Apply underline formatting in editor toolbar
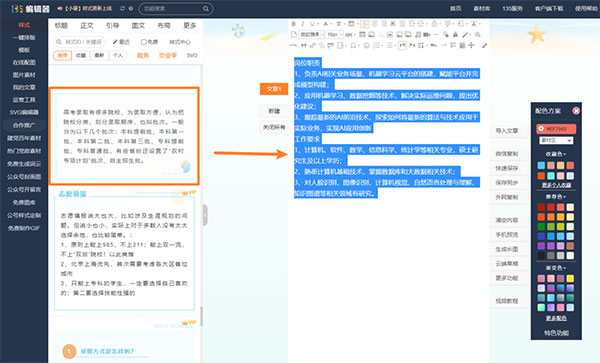This screenshot has width=600, height=363. click(x=312, y=24)
